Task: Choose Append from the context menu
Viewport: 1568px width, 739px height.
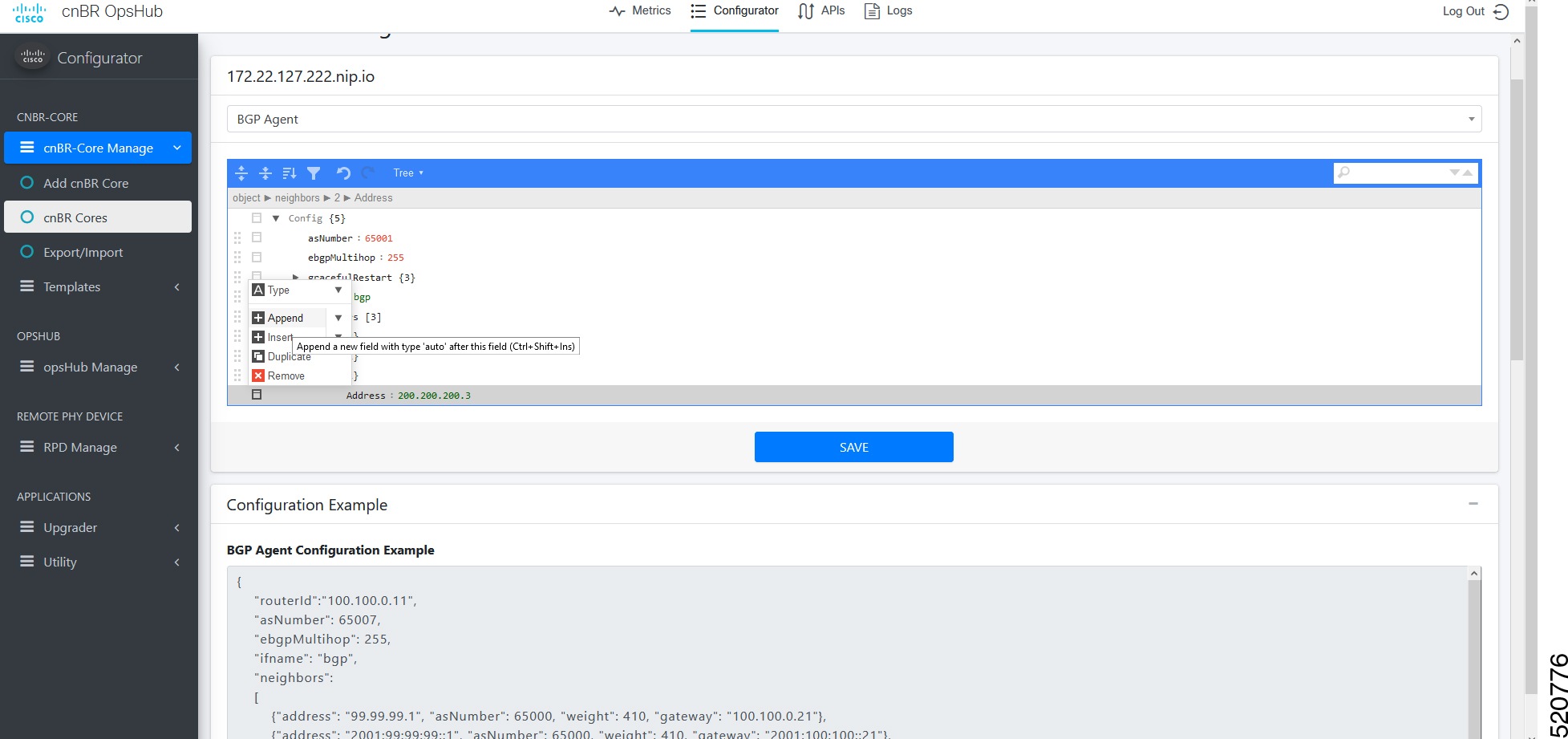Action: (287, 317)
